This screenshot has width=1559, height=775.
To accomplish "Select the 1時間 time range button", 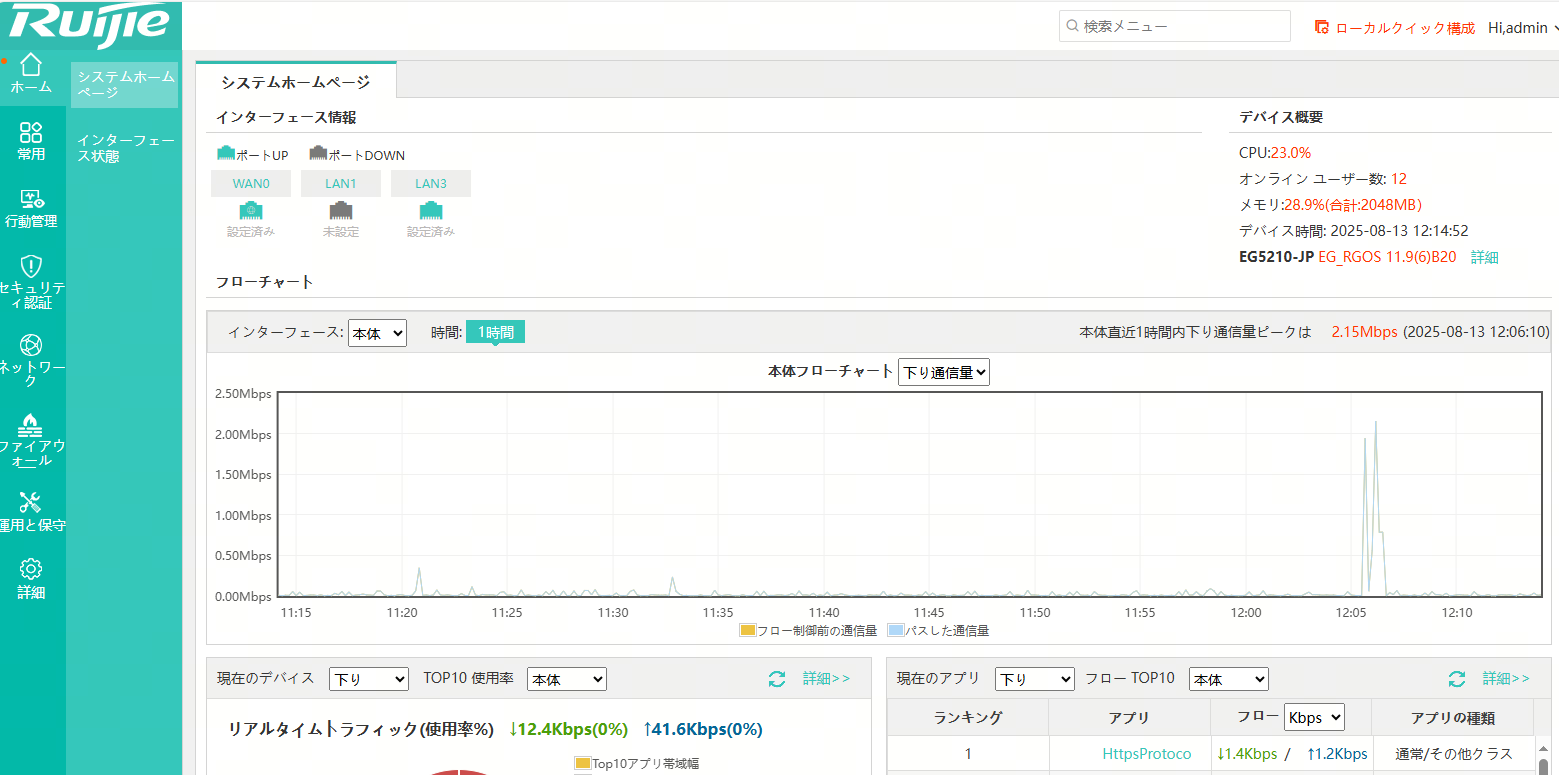I will point(495,332).
